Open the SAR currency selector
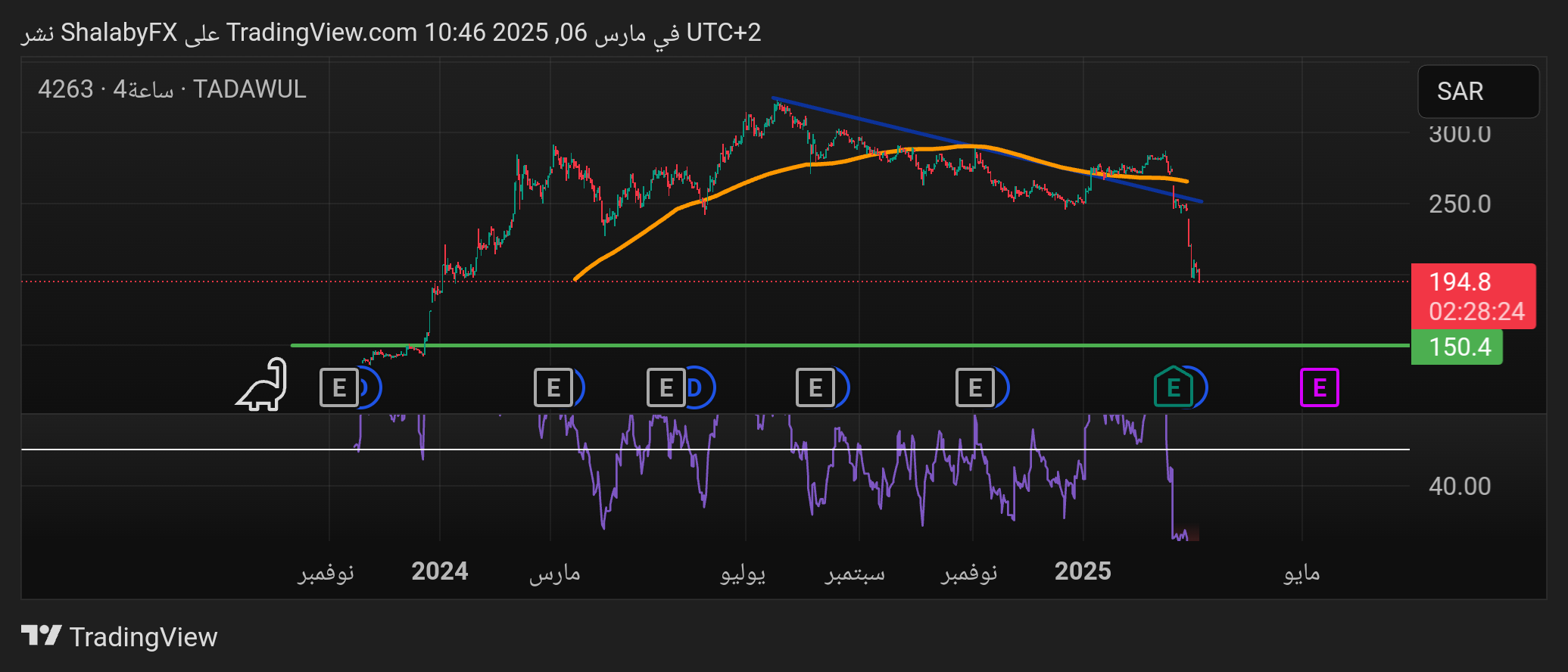The image size is (1568, 672). tap(1477, 92)
